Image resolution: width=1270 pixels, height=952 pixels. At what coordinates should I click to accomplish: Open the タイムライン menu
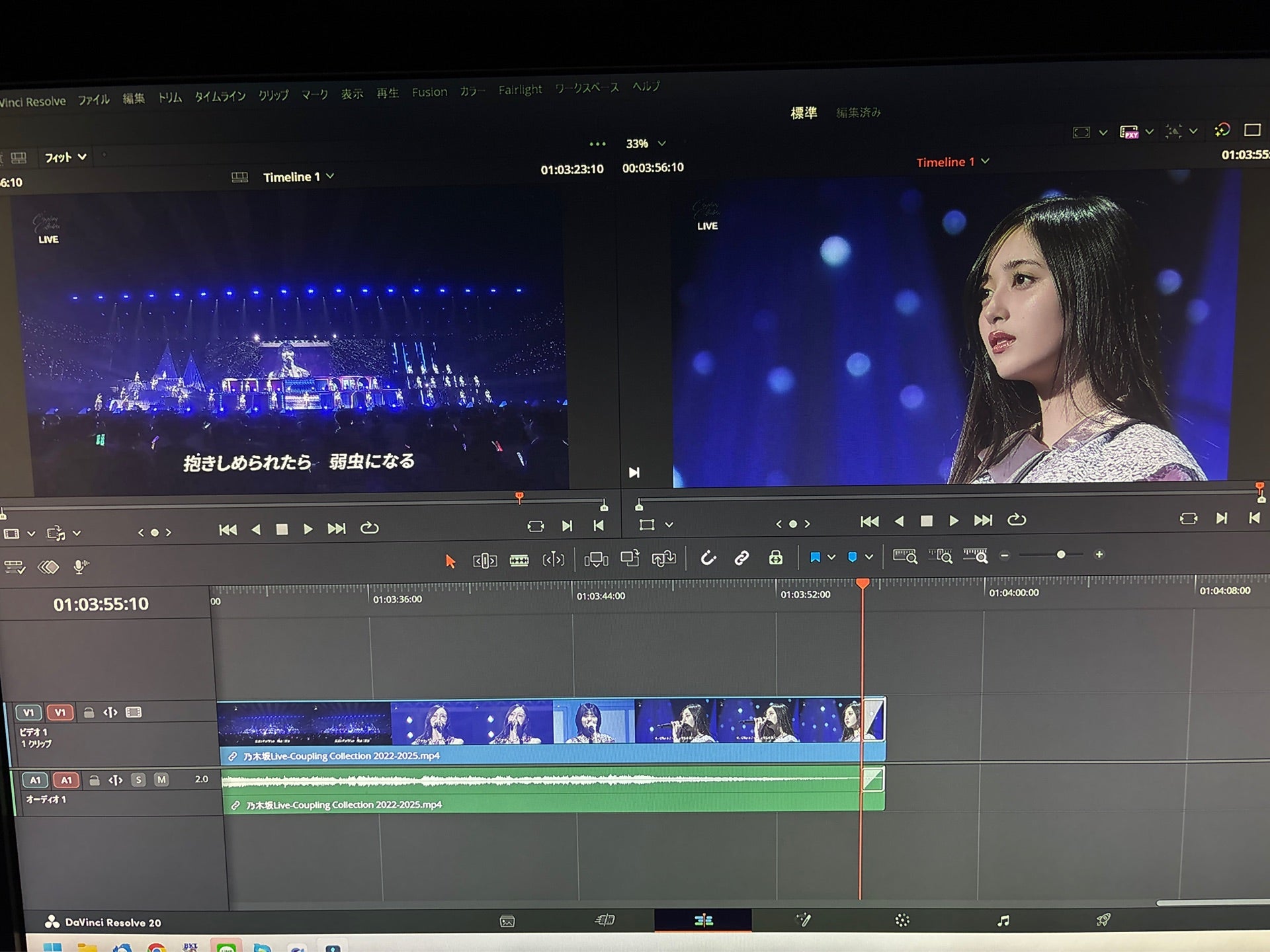click(x=220, y=97)
